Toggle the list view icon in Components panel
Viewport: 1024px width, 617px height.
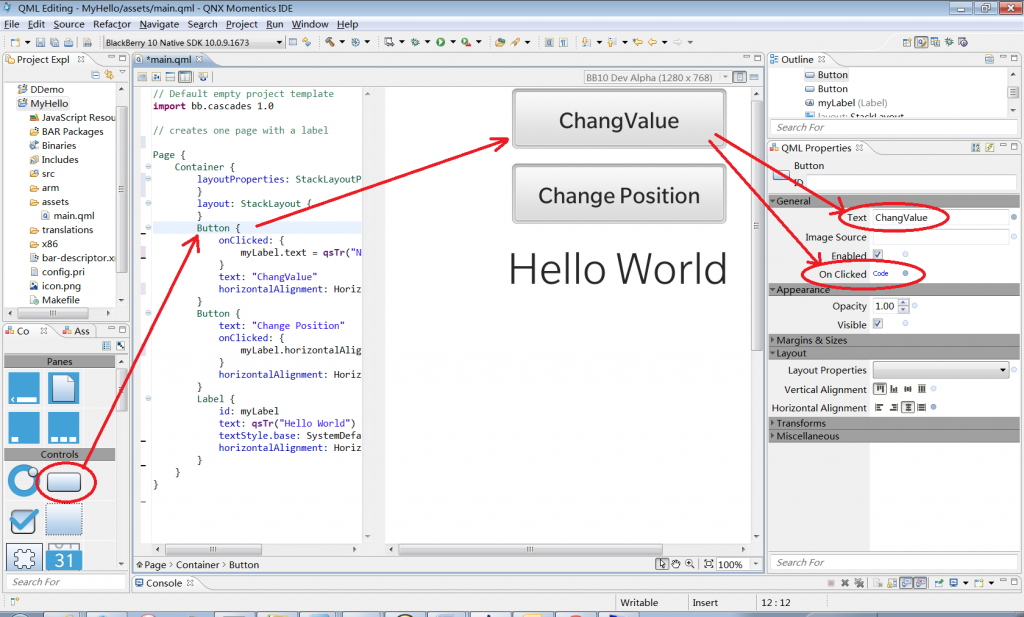coord(106,345)
